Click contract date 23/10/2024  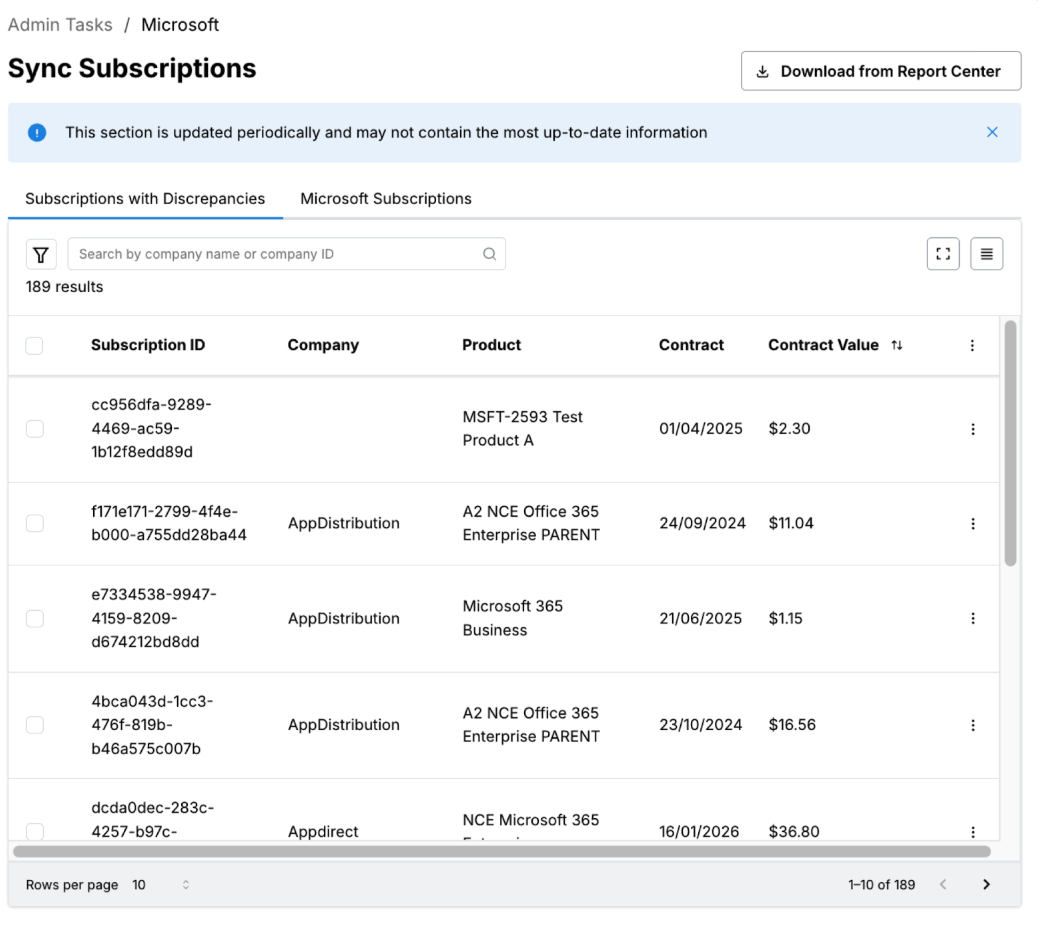[x=700, y=725]
